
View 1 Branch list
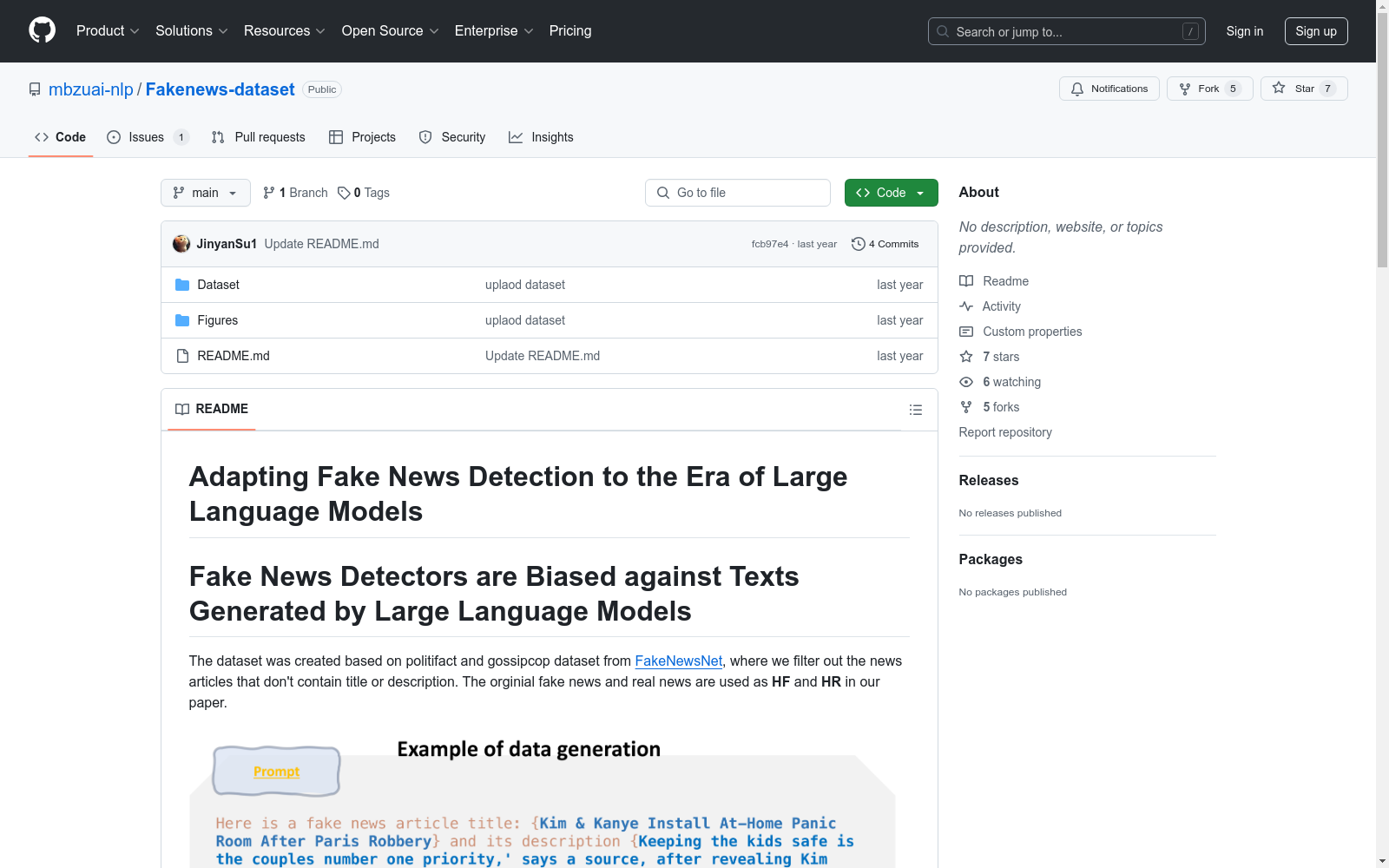[x=295, y=193]
